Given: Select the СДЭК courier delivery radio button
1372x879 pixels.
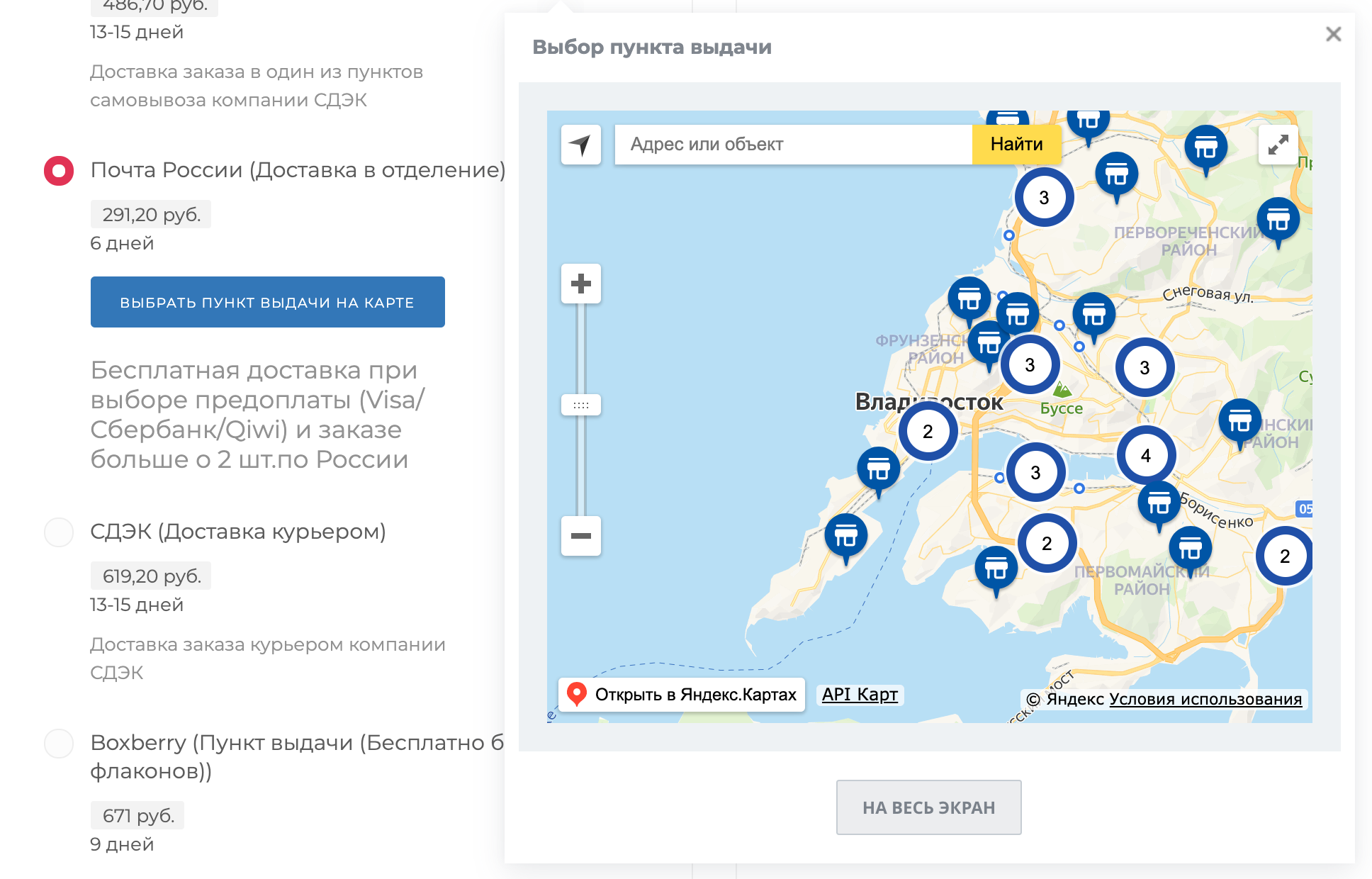Looking at the screenshot, I should coord(59,532).
